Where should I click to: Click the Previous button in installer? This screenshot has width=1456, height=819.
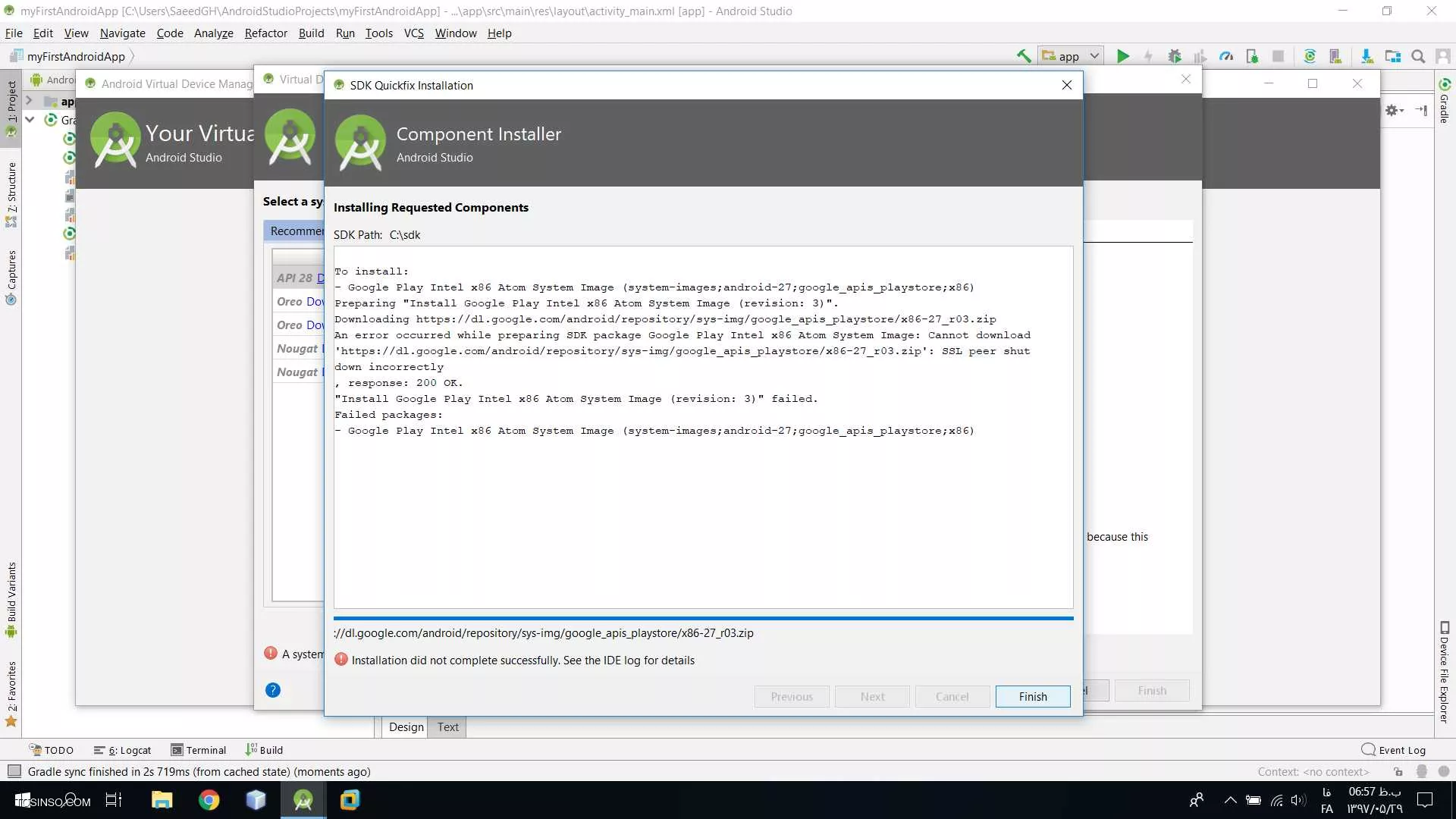click(792, 697)
